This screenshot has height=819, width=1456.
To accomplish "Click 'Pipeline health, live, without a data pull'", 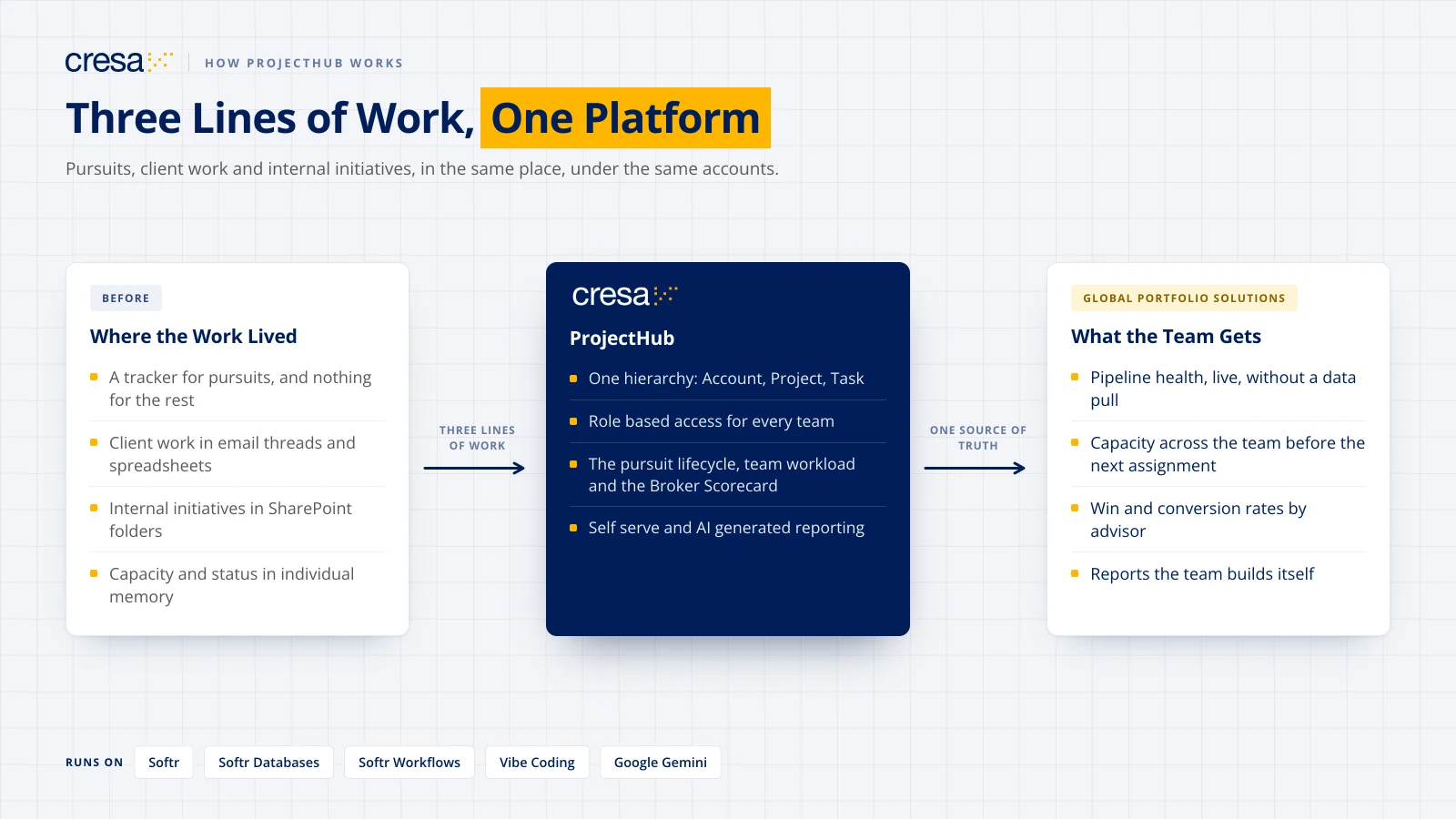I will pos(1223,389).
